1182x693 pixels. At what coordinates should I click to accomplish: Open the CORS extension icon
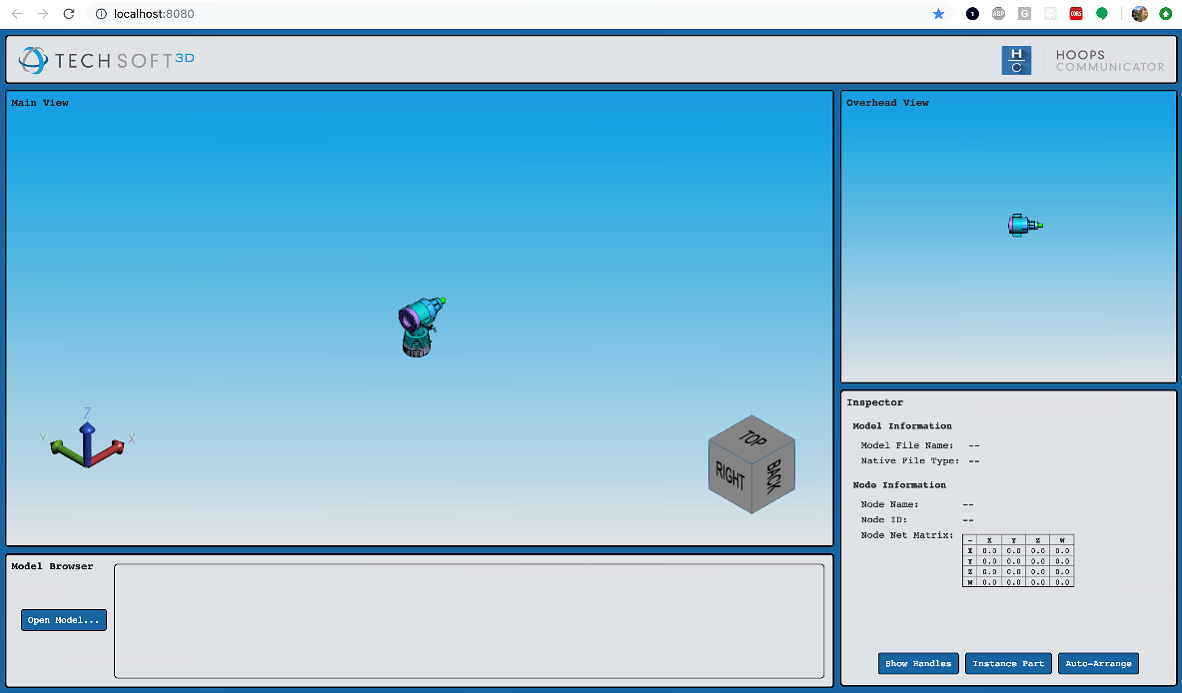pyautogui.click(x=1075, y=14)
